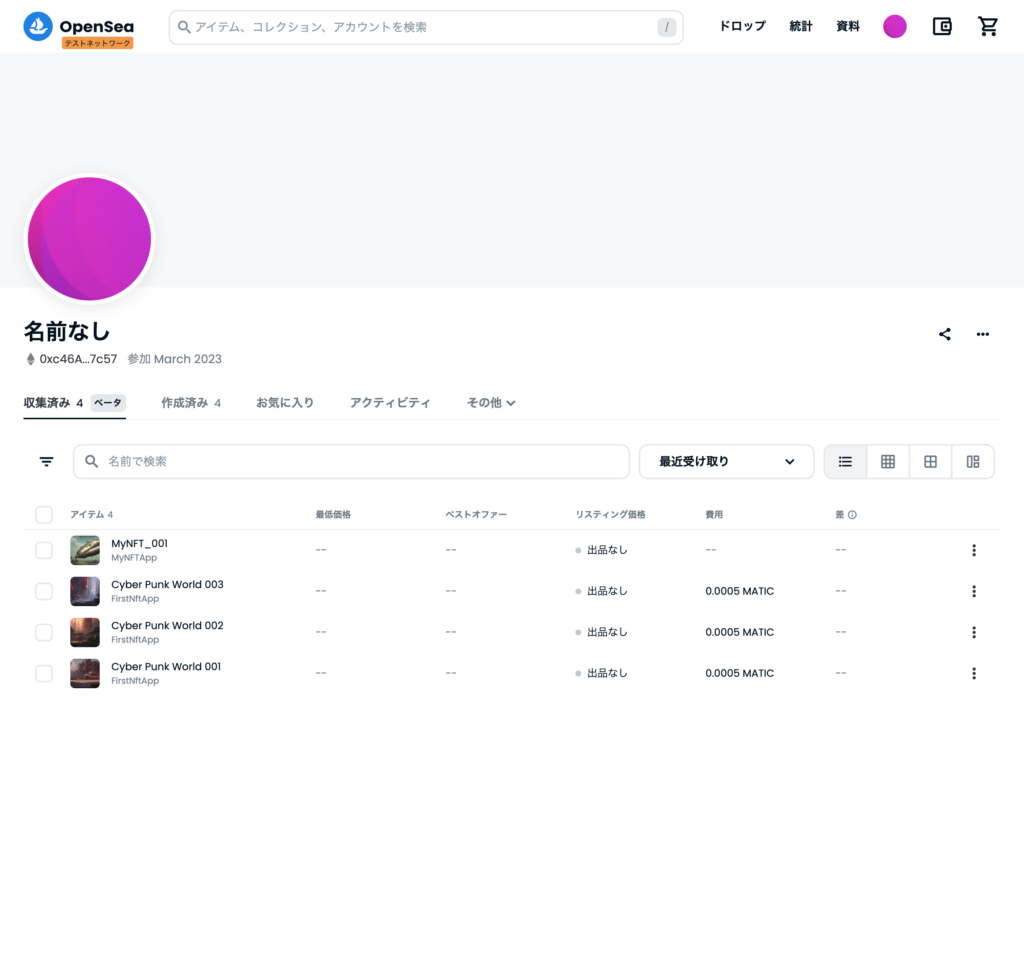Image resolution: width=1024 pixels, height=974 pixels.
Task: Click the 参加 March 2023 text
Action: coord(174,359)
